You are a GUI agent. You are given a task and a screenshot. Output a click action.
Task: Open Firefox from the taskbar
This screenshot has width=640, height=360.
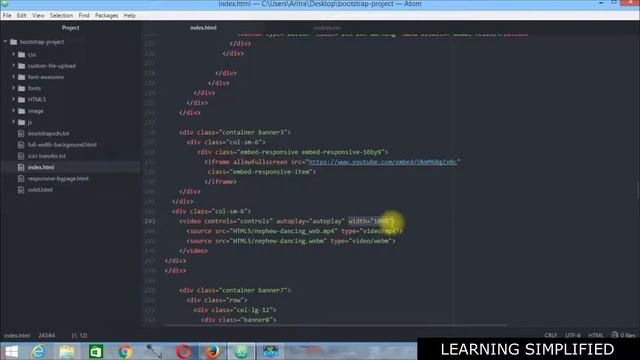(x=212, y=351)
